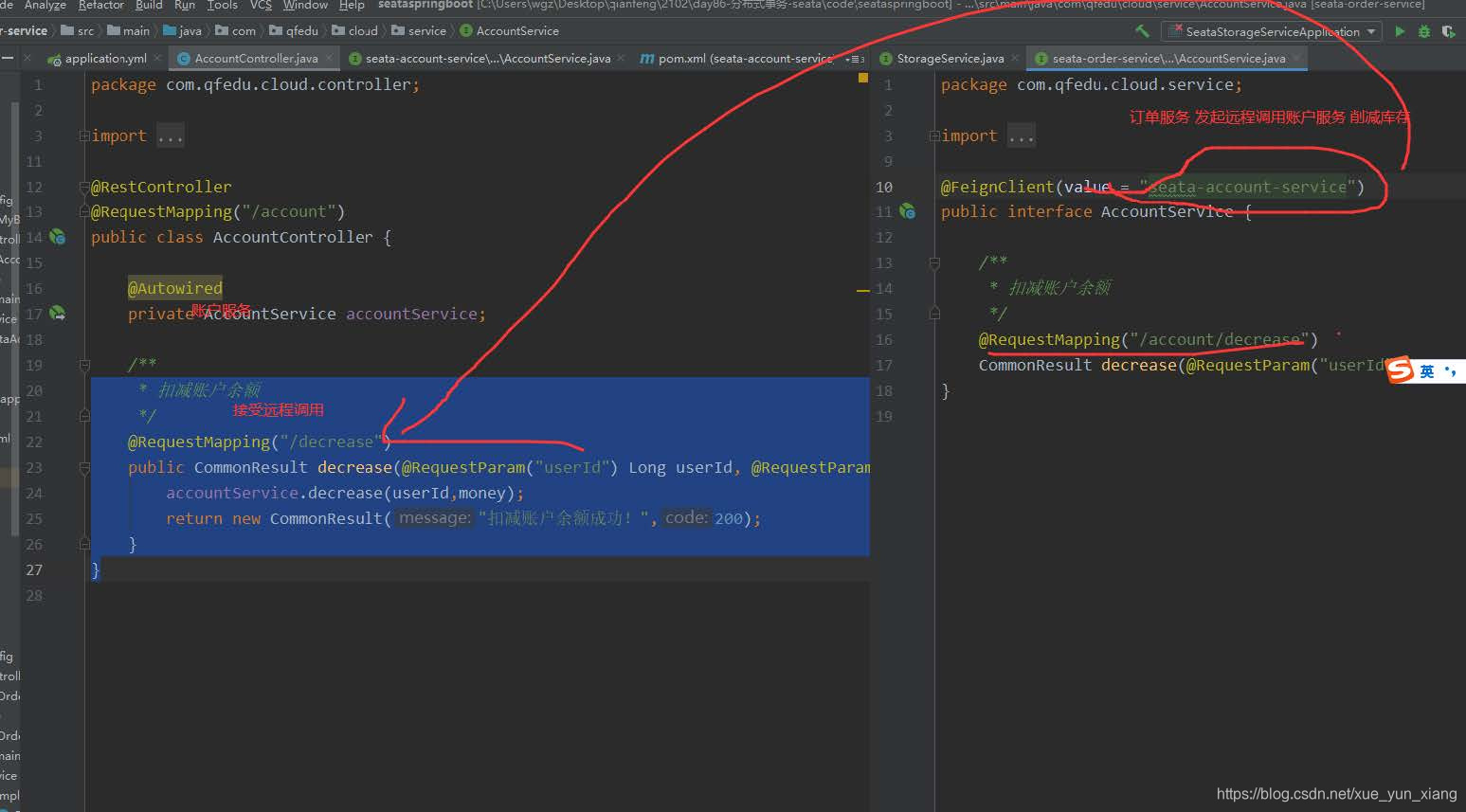Click the green hammer Build Project icon
Viewport: 1466px width, 812px height.
pos(1142,31)
